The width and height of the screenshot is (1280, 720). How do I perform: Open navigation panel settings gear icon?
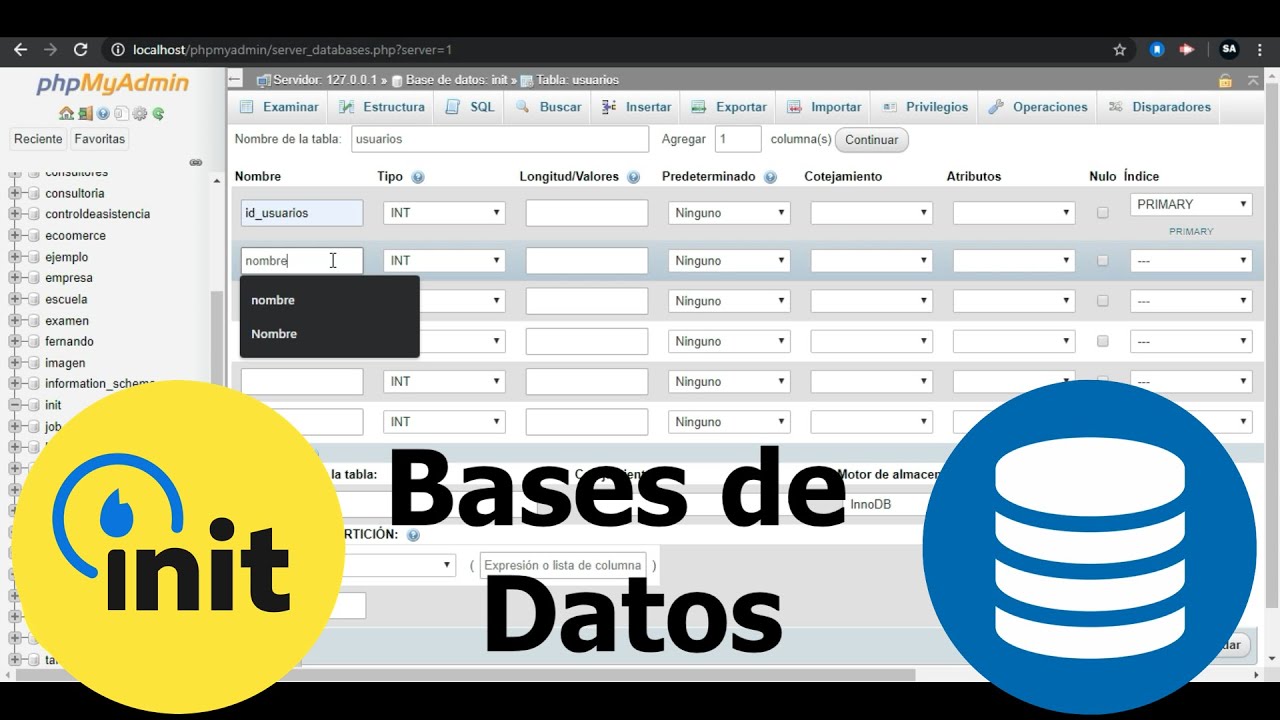[140, 114]
